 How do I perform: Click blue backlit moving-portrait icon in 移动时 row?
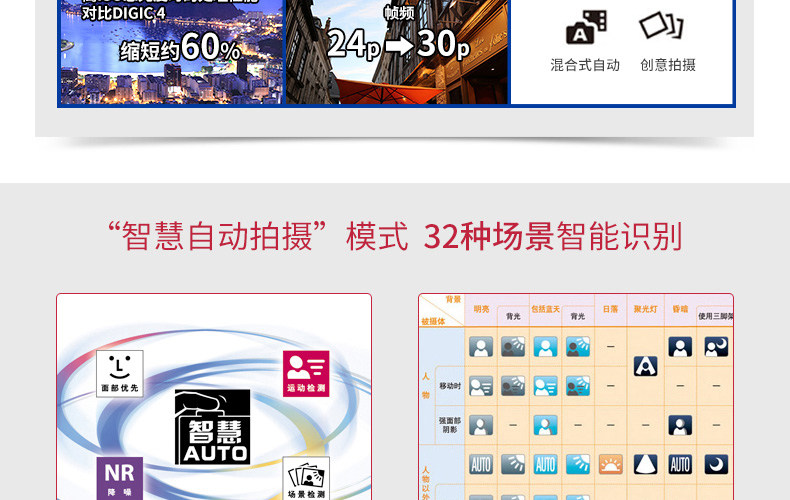coord(578,386)
